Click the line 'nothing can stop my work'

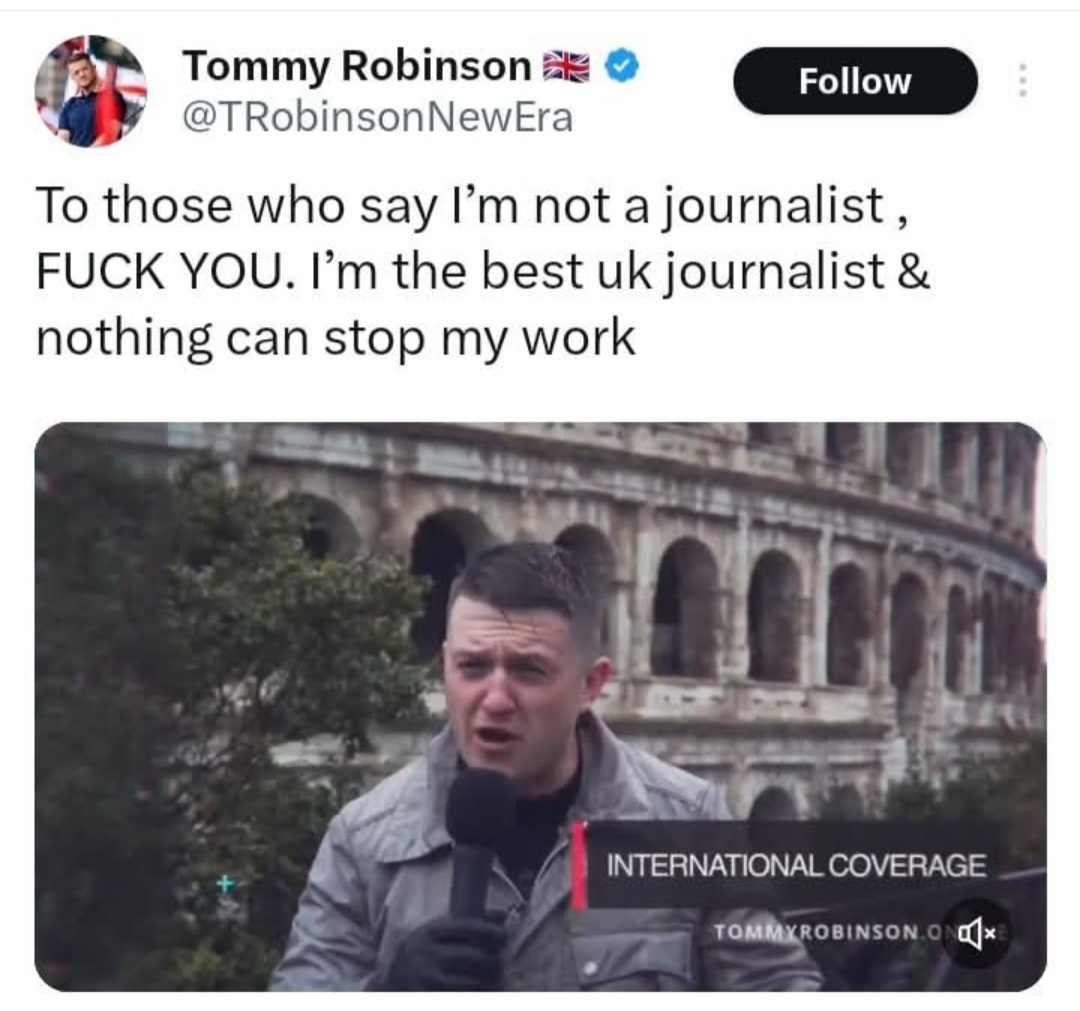click(335, 338)
